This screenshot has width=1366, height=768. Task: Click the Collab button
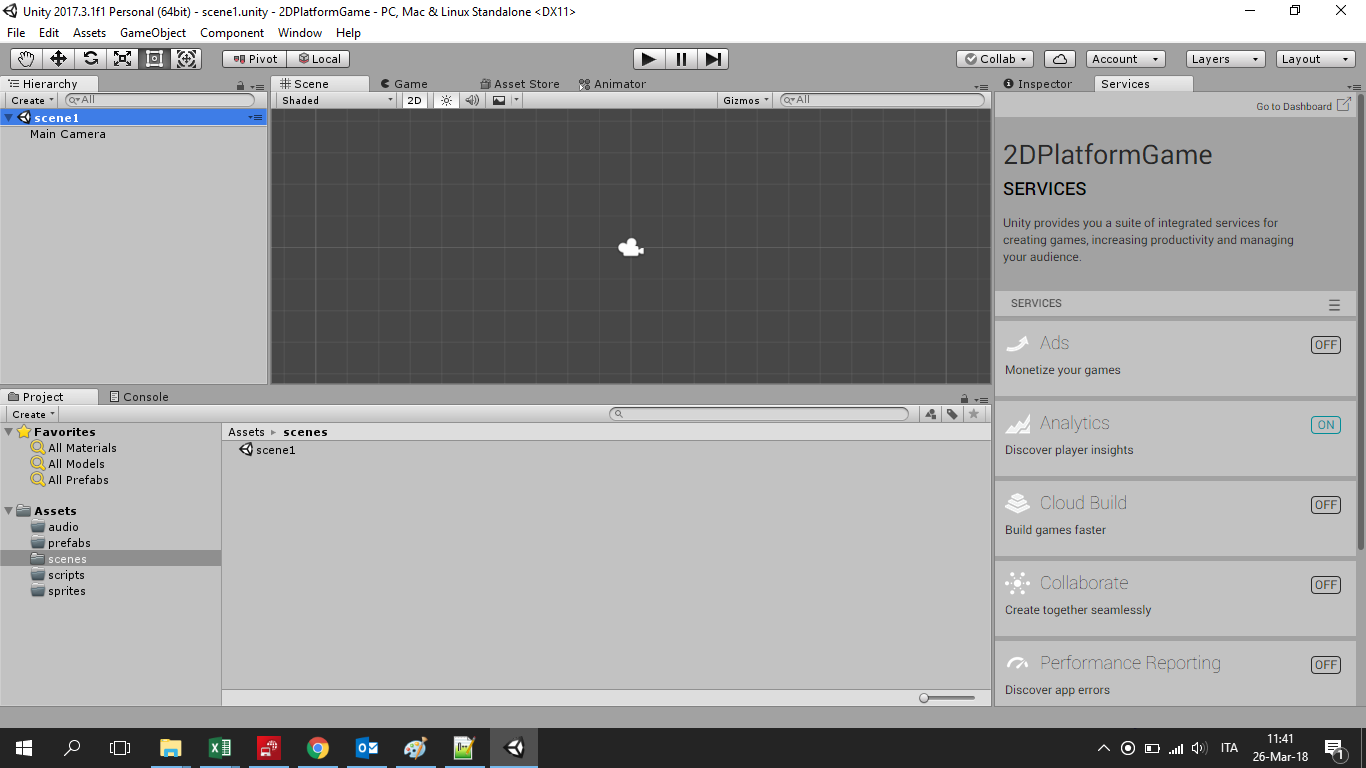[x=994, y=59]
